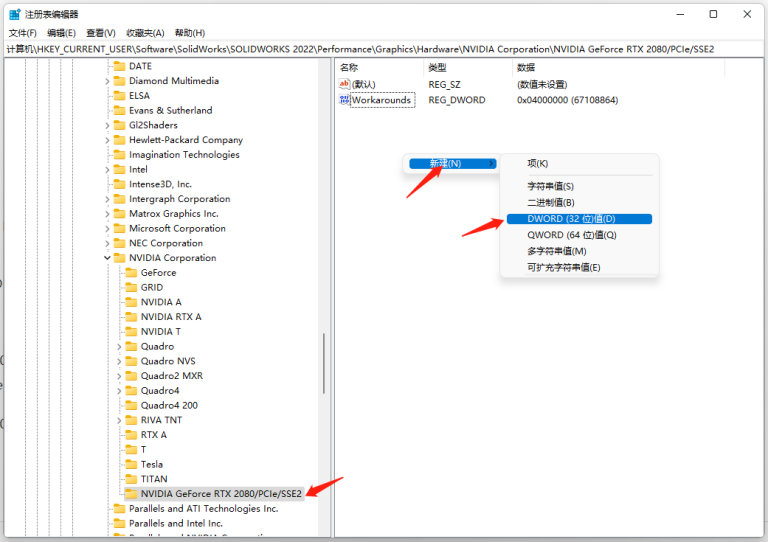Select the NEC Corporation key
This screenshot has height=542, width=768.
tap(166, 243)
